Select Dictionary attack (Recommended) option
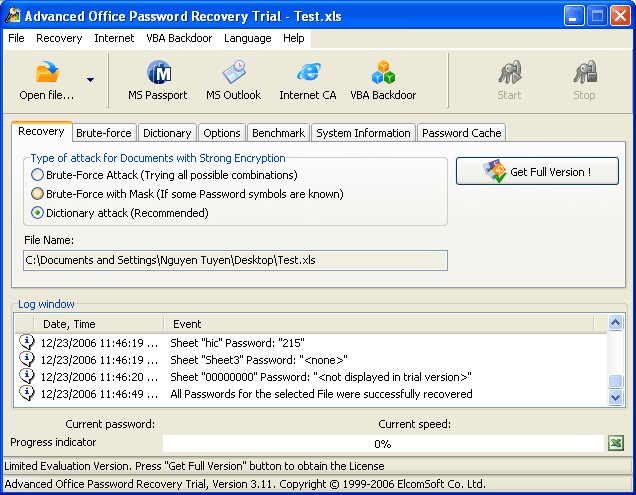The image size is (636, 495). click(x=38, y=213)
